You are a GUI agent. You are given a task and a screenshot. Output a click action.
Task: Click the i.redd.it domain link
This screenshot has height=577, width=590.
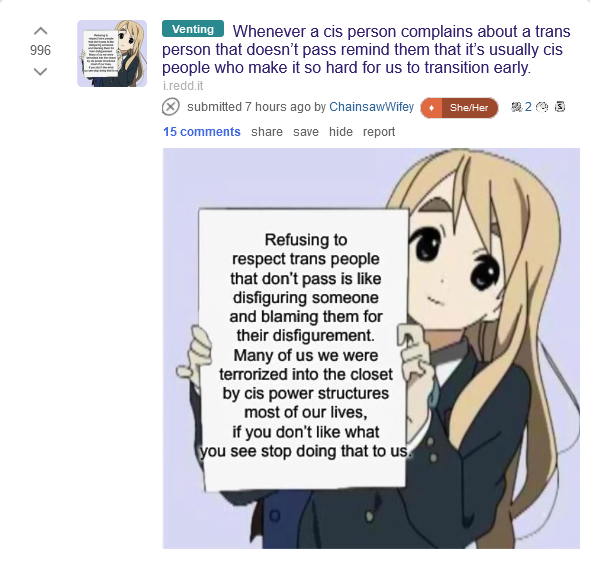coord(183,86)
